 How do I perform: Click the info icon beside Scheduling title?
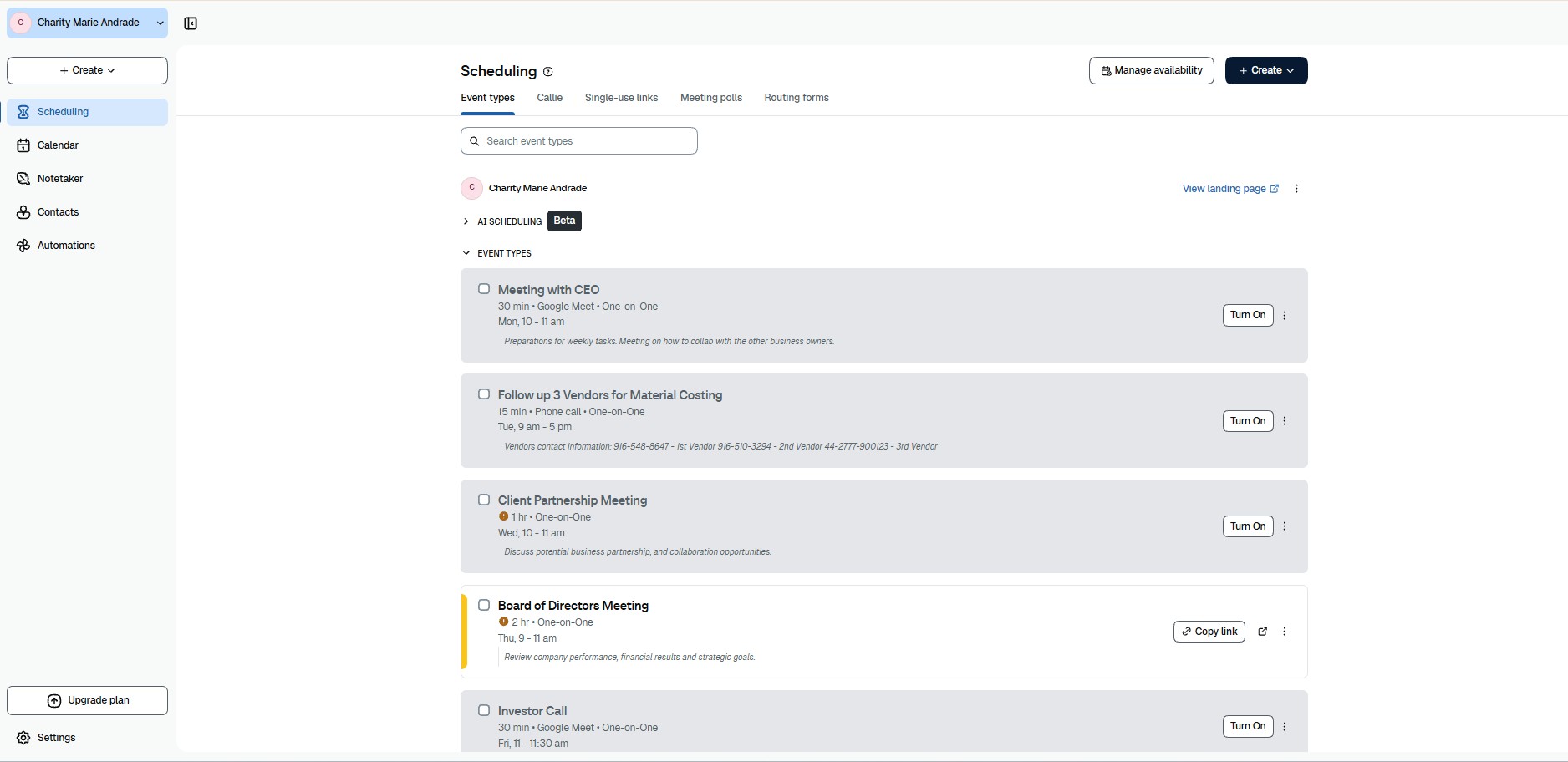[548, 72]
